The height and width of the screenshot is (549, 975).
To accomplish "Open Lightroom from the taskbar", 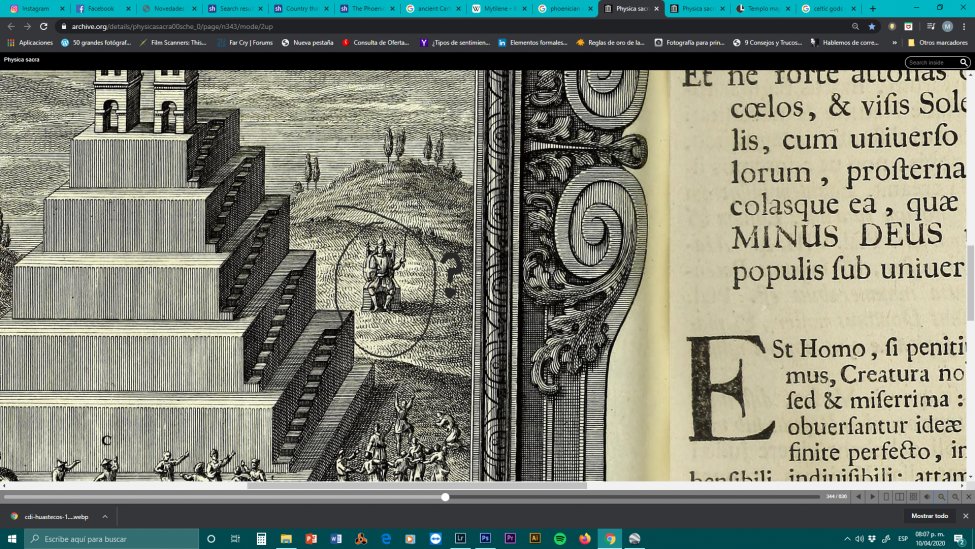I will 460,538.
